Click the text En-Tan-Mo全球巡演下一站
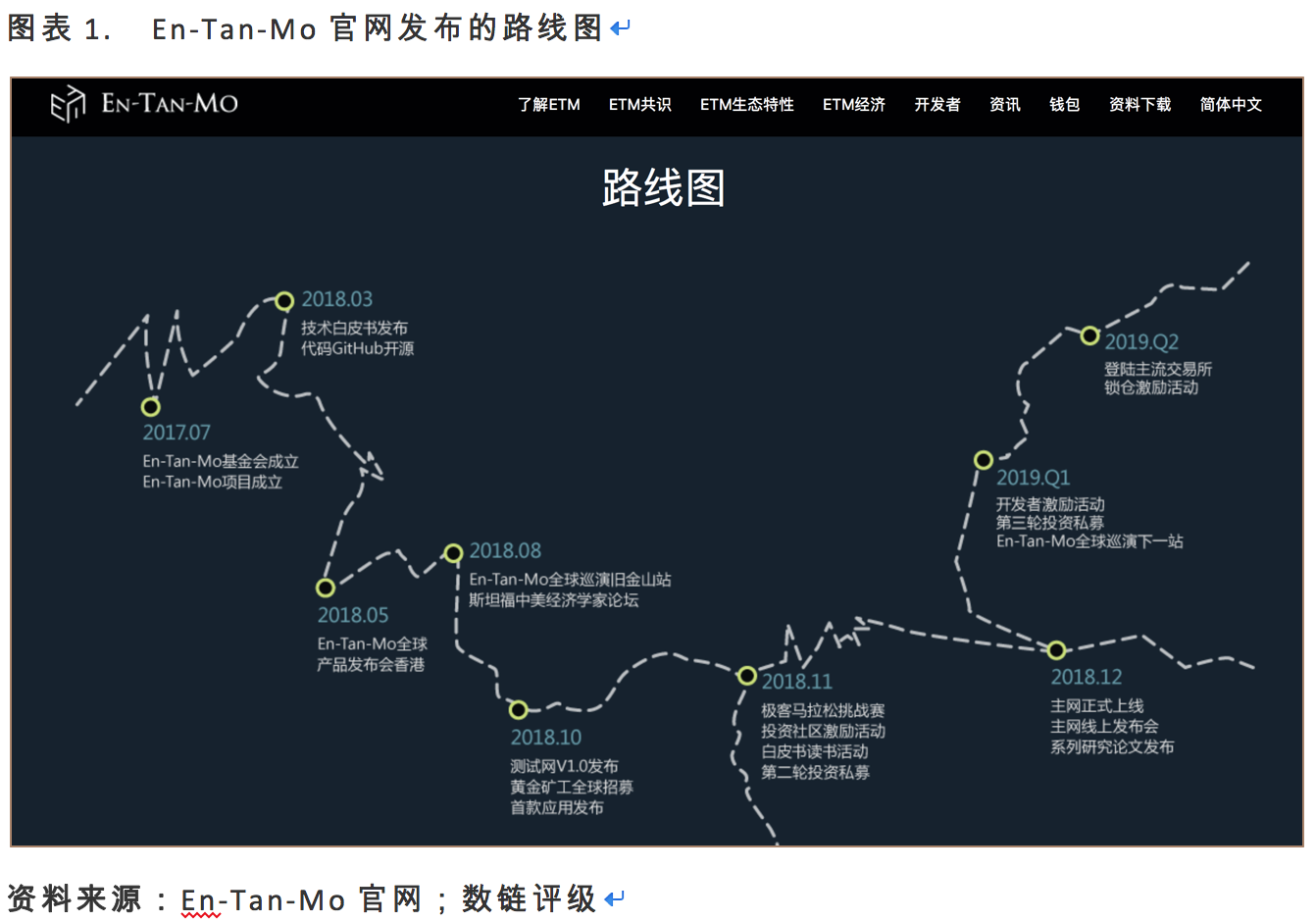This screenshot has width=1316, height=922. [x=1089, y=541]
